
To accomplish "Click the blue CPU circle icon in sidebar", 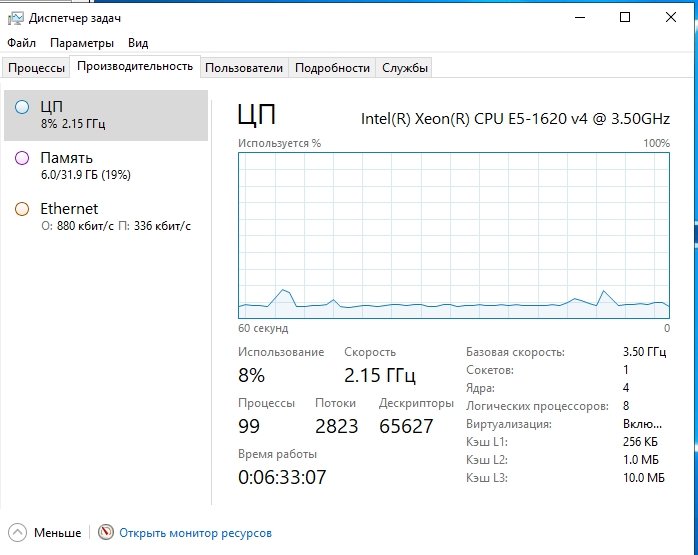I will coord(22,106).
